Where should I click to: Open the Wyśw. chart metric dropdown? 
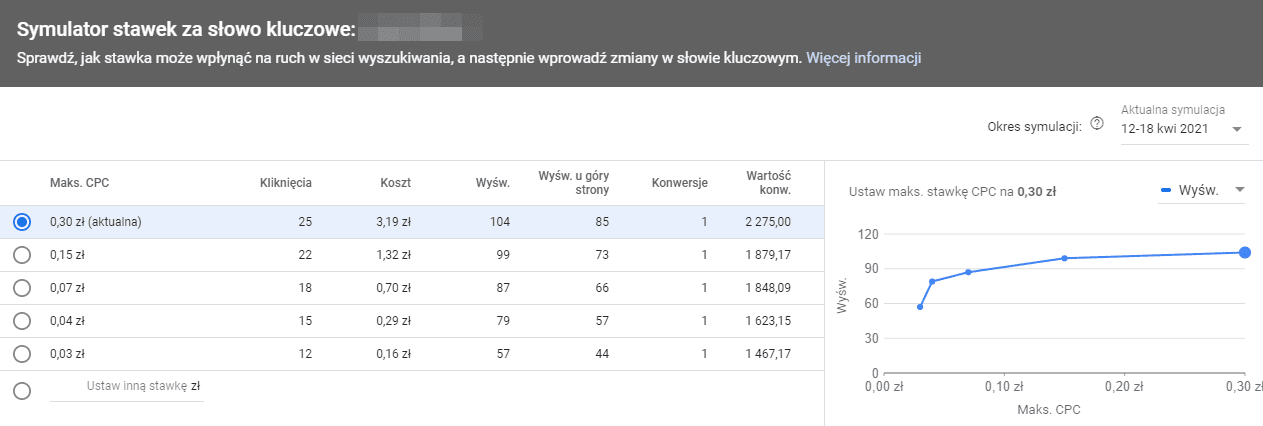pyautogui.click(x=1201, y=190)
